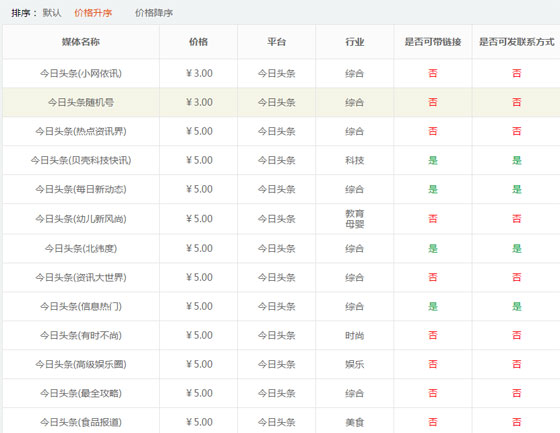Click the 媒体名称 column header
This screenshot has width=560, height=433.
(x=81, y=42)
